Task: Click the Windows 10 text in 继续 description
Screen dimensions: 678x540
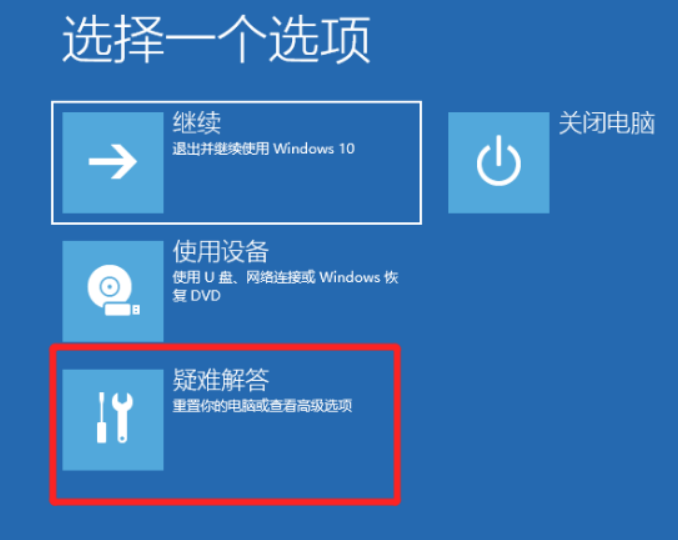Action: tap(314, 149)
